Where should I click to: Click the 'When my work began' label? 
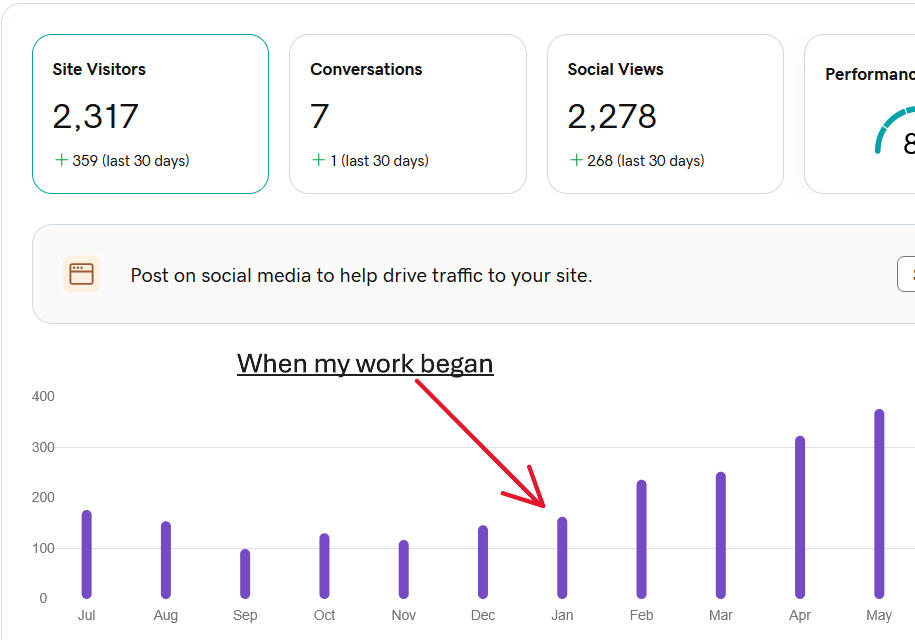365,363
